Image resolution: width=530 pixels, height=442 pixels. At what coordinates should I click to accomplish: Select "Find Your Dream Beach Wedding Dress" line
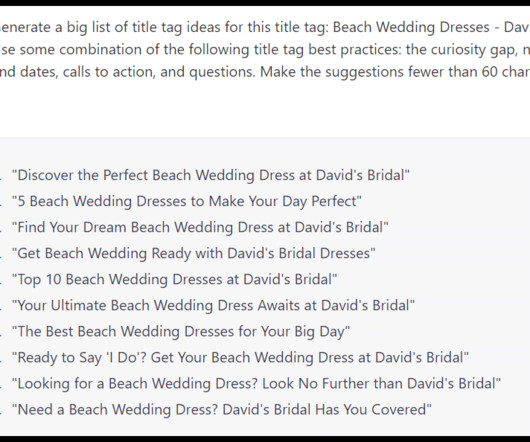(x=200, y=227)
